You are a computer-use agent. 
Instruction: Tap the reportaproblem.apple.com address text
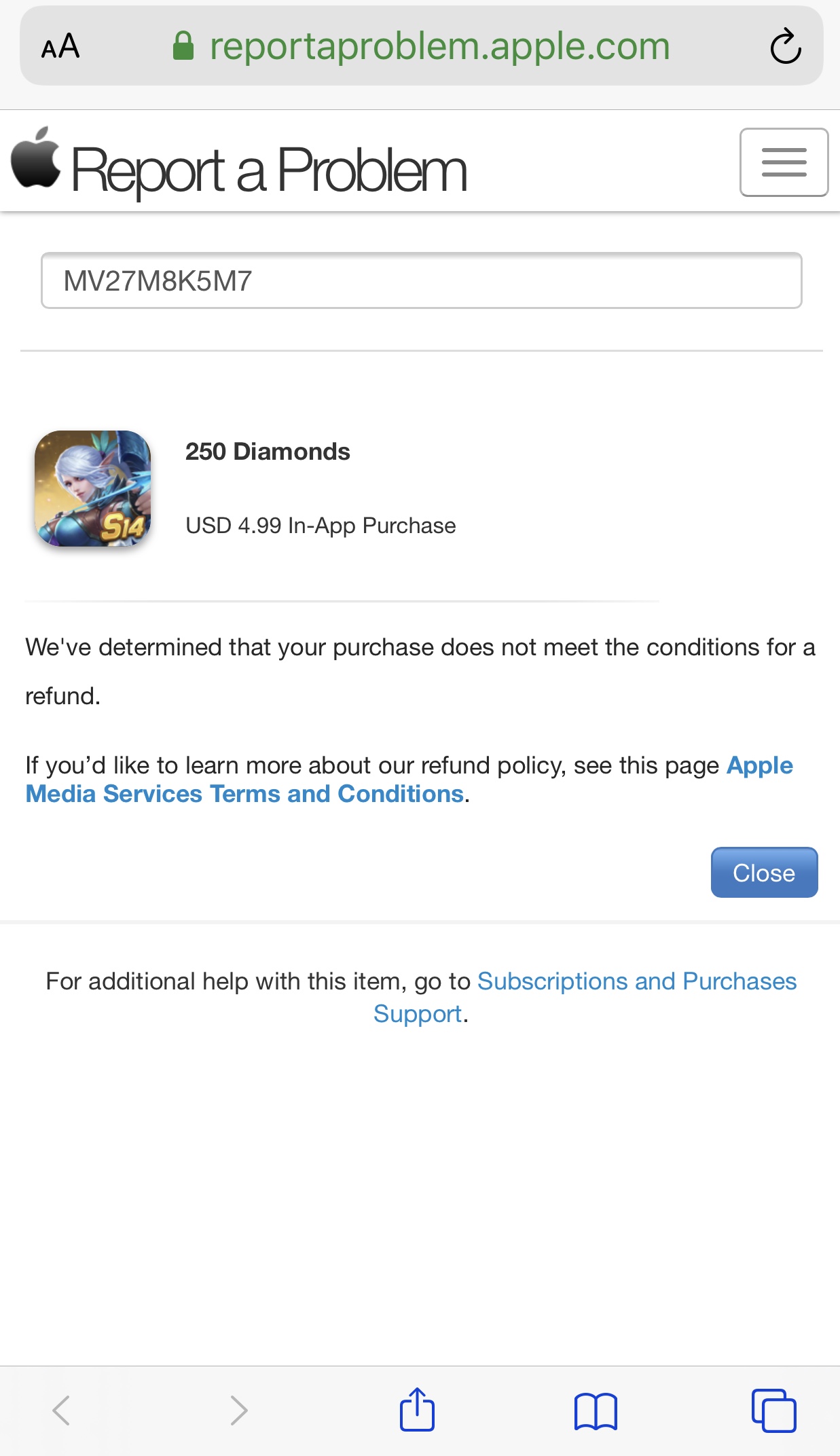[439, 47]
